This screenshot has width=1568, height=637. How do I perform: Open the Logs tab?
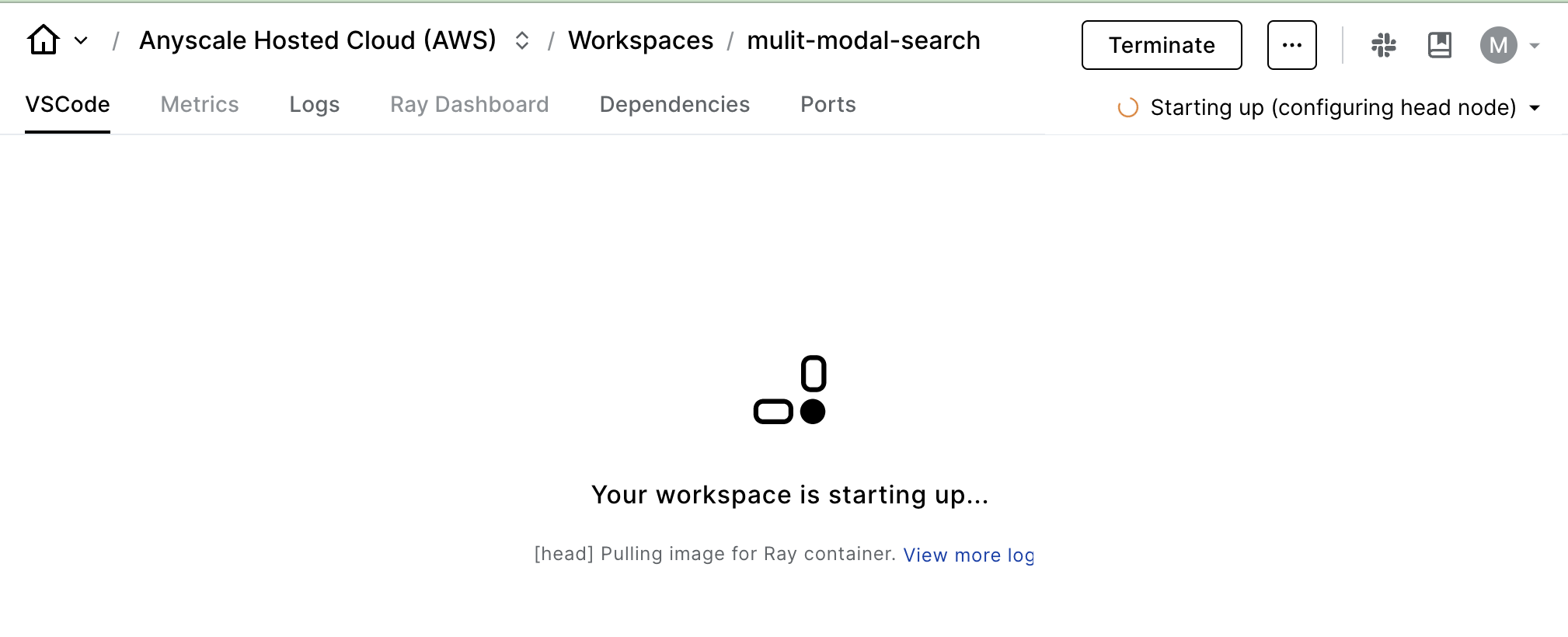pos(315,105)
